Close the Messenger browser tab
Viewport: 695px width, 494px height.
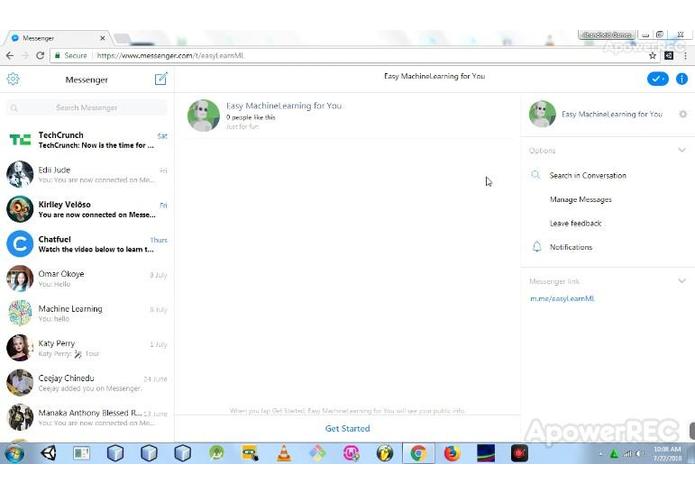tap(102, 38)
